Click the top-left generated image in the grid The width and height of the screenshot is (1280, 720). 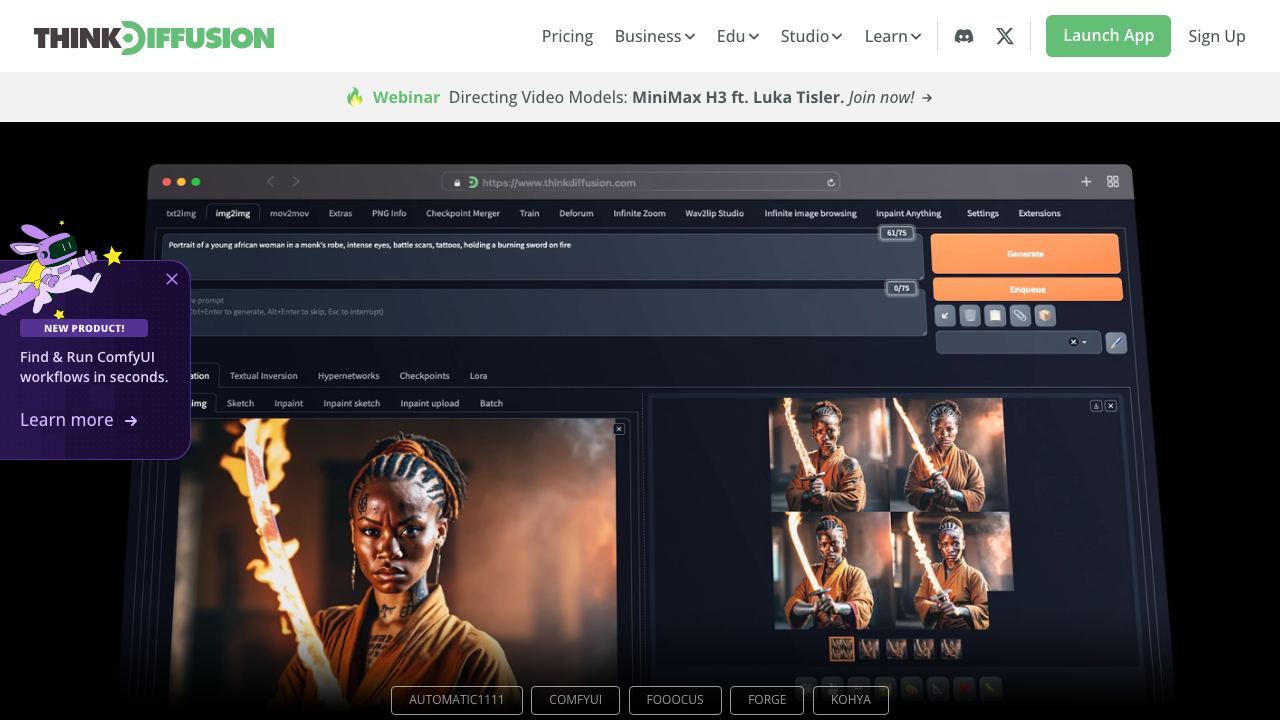[828, 455]
